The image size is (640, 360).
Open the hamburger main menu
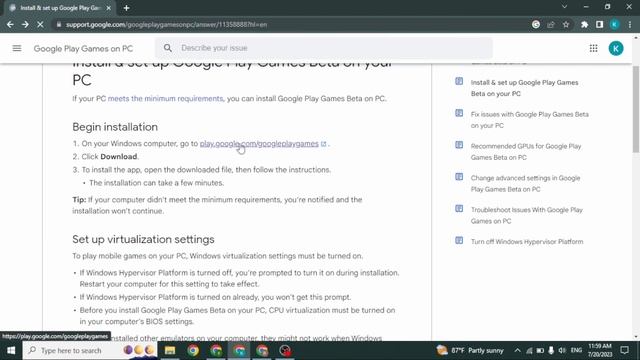pyautogui.click(x=17, y=48)
